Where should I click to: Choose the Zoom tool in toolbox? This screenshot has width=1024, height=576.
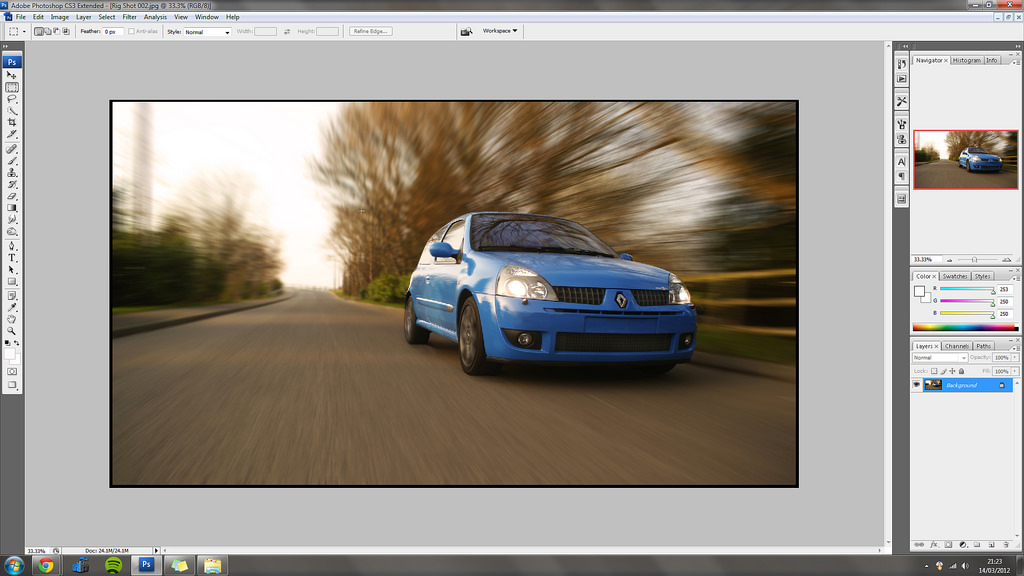coord(12,330)
